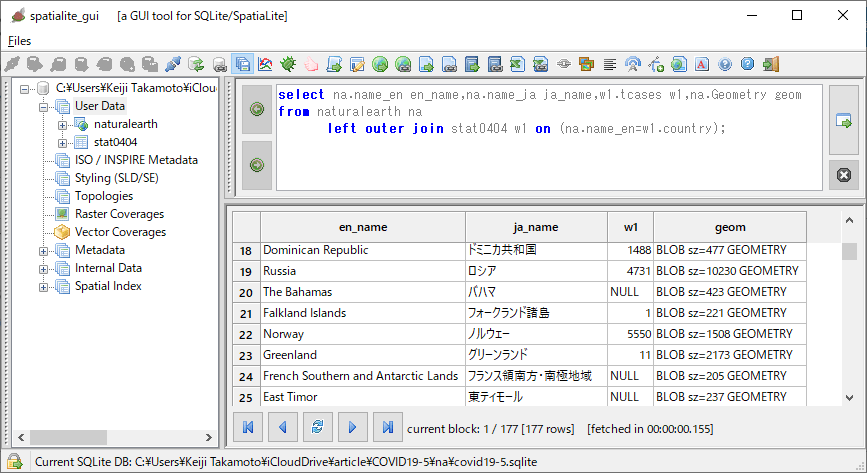This screenshot has width=867, height=473.
Task: Click the green bug check geometries icon
Action: 288,64
